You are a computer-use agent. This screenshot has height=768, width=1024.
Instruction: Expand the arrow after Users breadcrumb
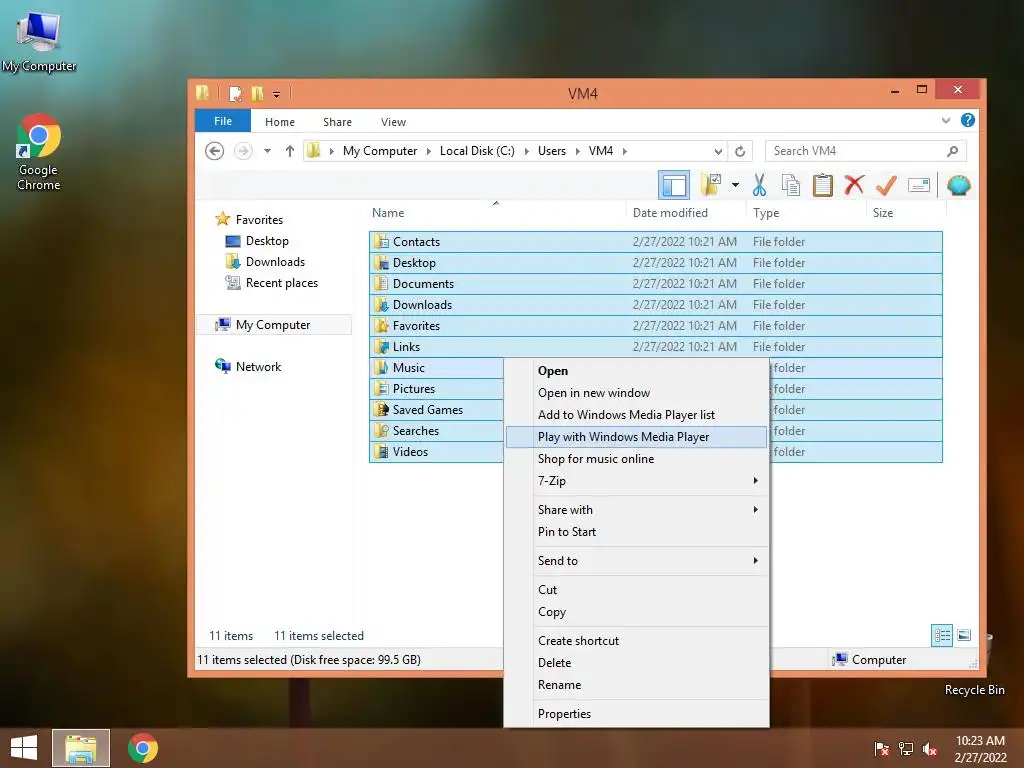[577, 152]
